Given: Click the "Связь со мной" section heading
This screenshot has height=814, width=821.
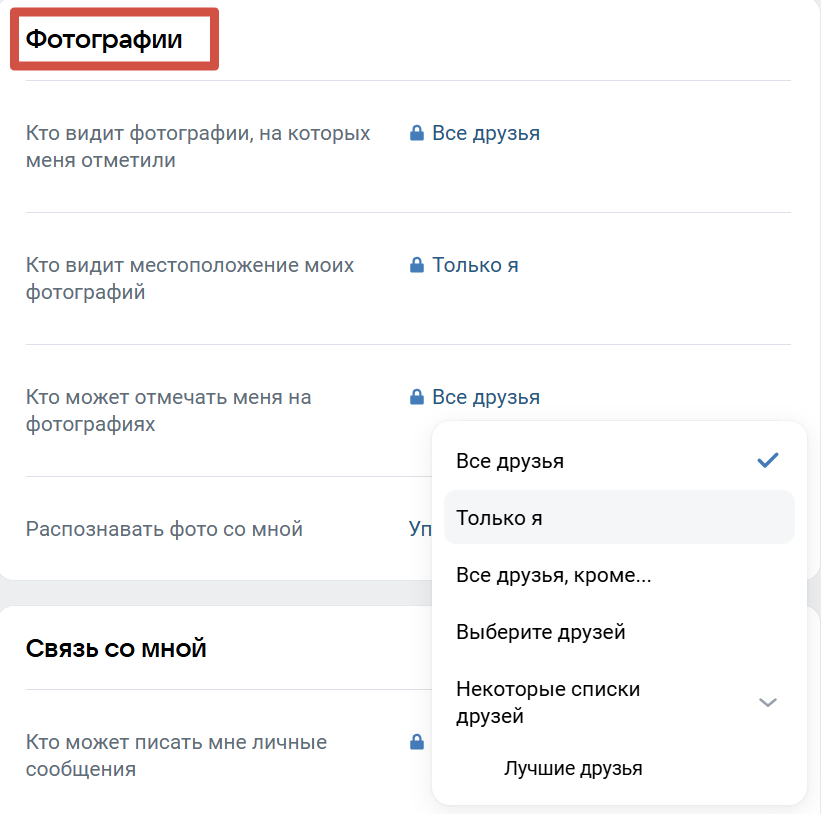Looking at the screenshot, I should pyautogui.click(x=116, y=649).
